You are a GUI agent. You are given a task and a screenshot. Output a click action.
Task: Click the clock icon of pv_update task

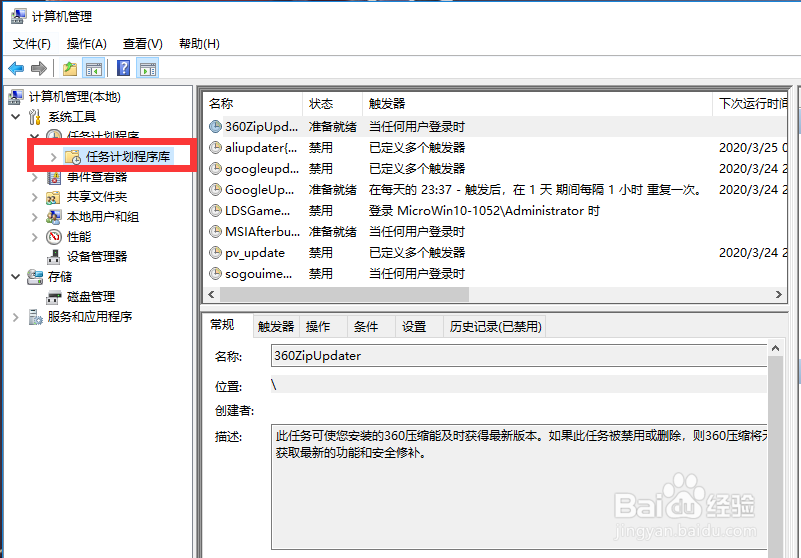click(x=216, y=252)
